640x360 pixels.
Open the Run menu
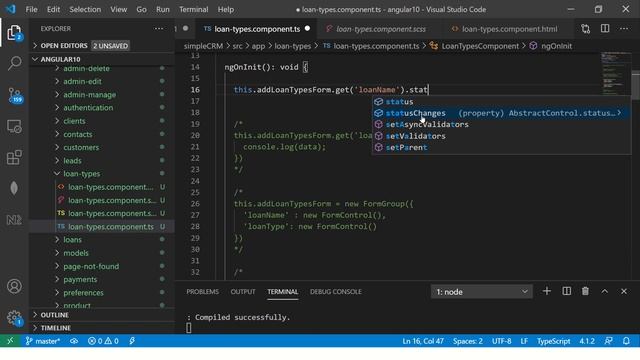coord(162,9)
